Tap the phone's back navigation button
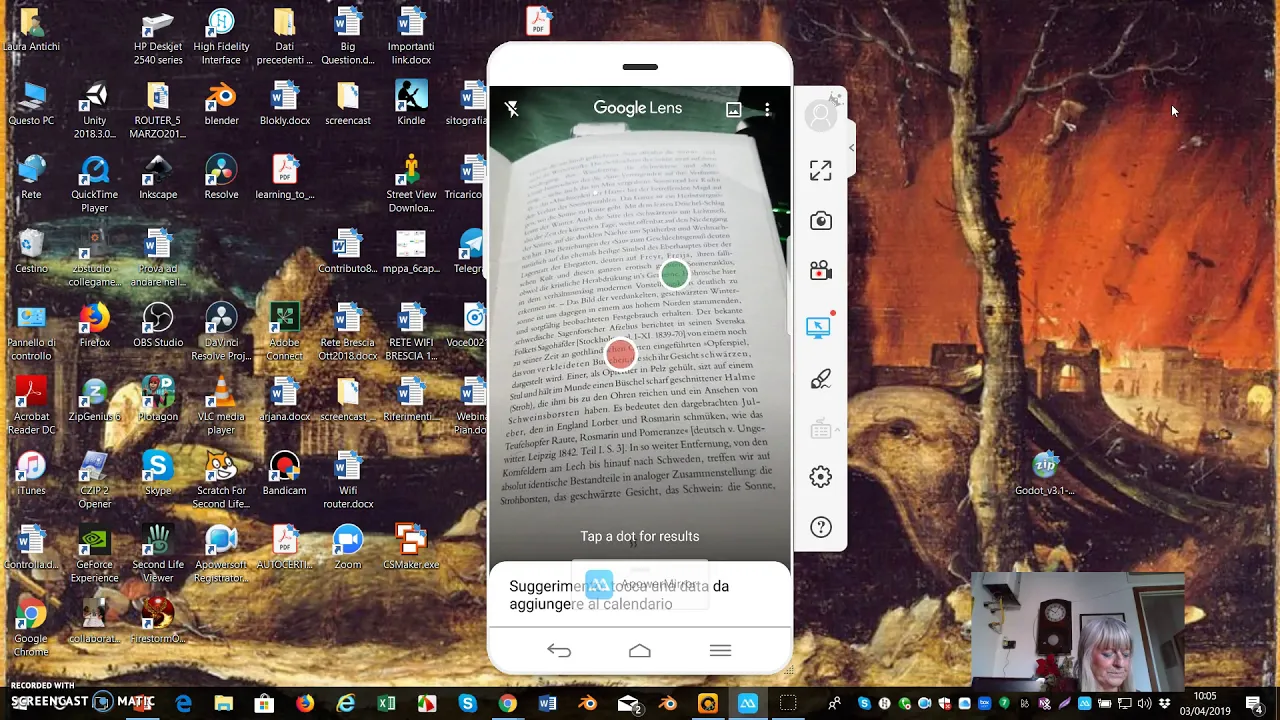The width and height of the screenshot is (1280, 720). (x=559, y=651)
